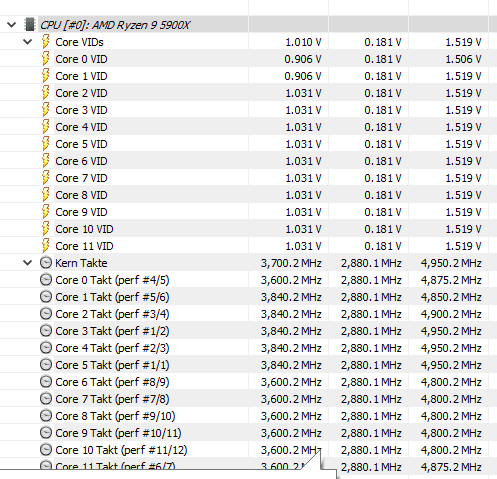Click the 1.506 V maximum of Core 0 VID
Viewport: 497px width, 479px height.
point(463,59)
